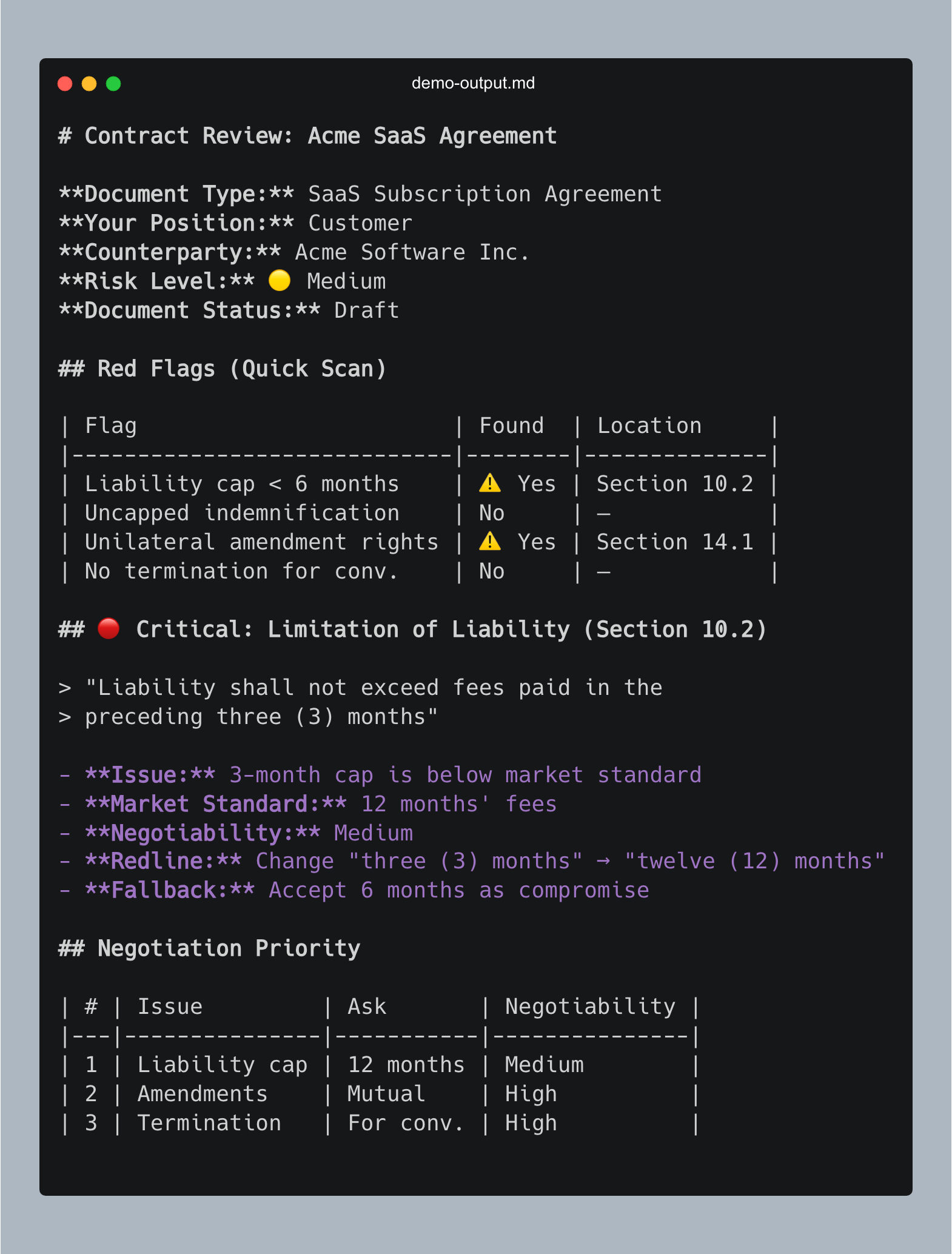Click 'High' in Termination row
Image resolution: width=952 pixels, height=1254 pixels.
(x=531, y=1123)
